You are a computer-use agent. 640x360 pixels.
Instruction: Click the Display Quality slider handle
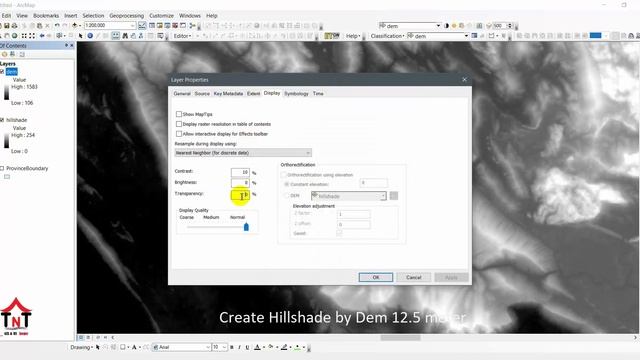point(246,227)
